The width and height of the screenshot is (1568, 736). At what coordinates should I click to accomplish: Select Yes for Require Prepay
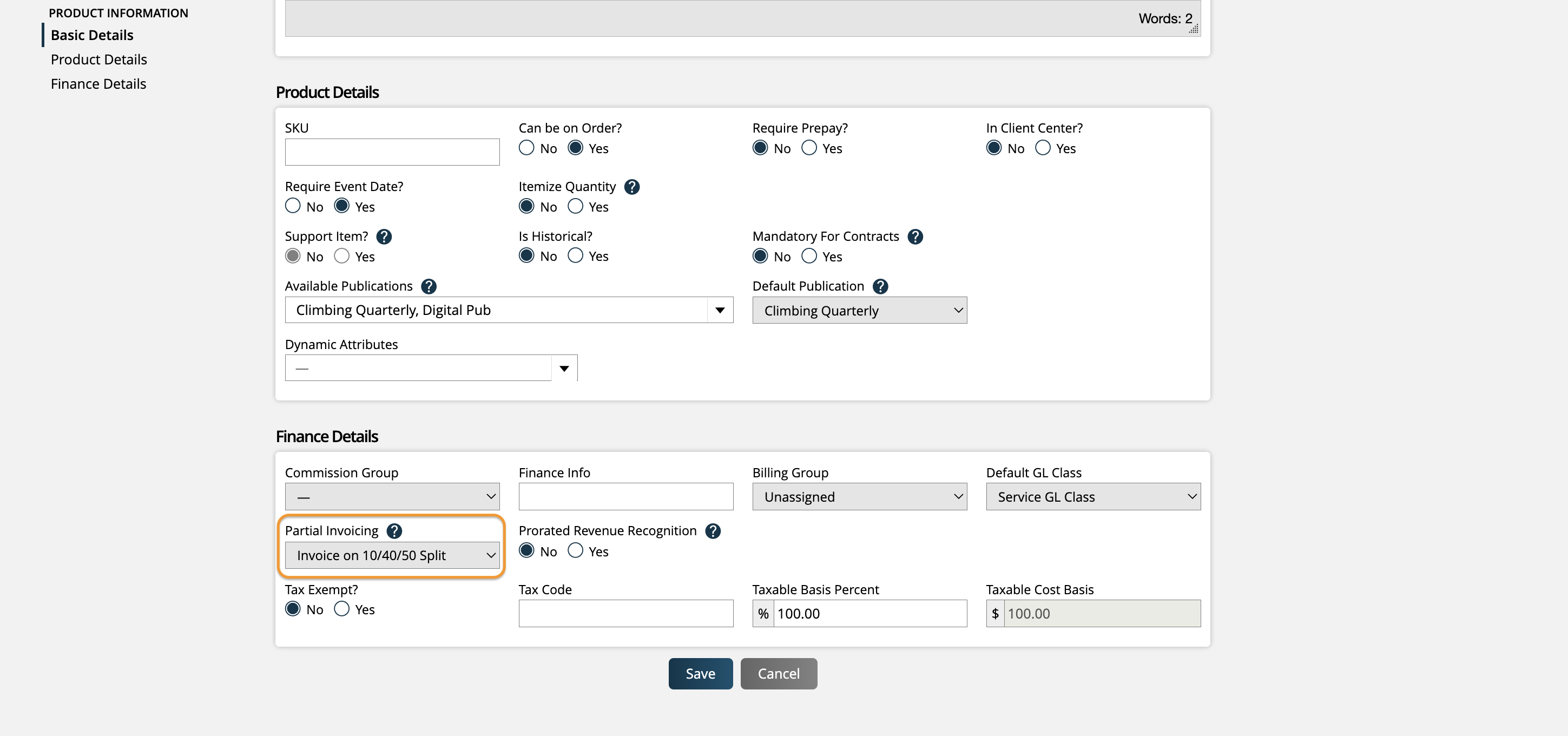point(809,147)
